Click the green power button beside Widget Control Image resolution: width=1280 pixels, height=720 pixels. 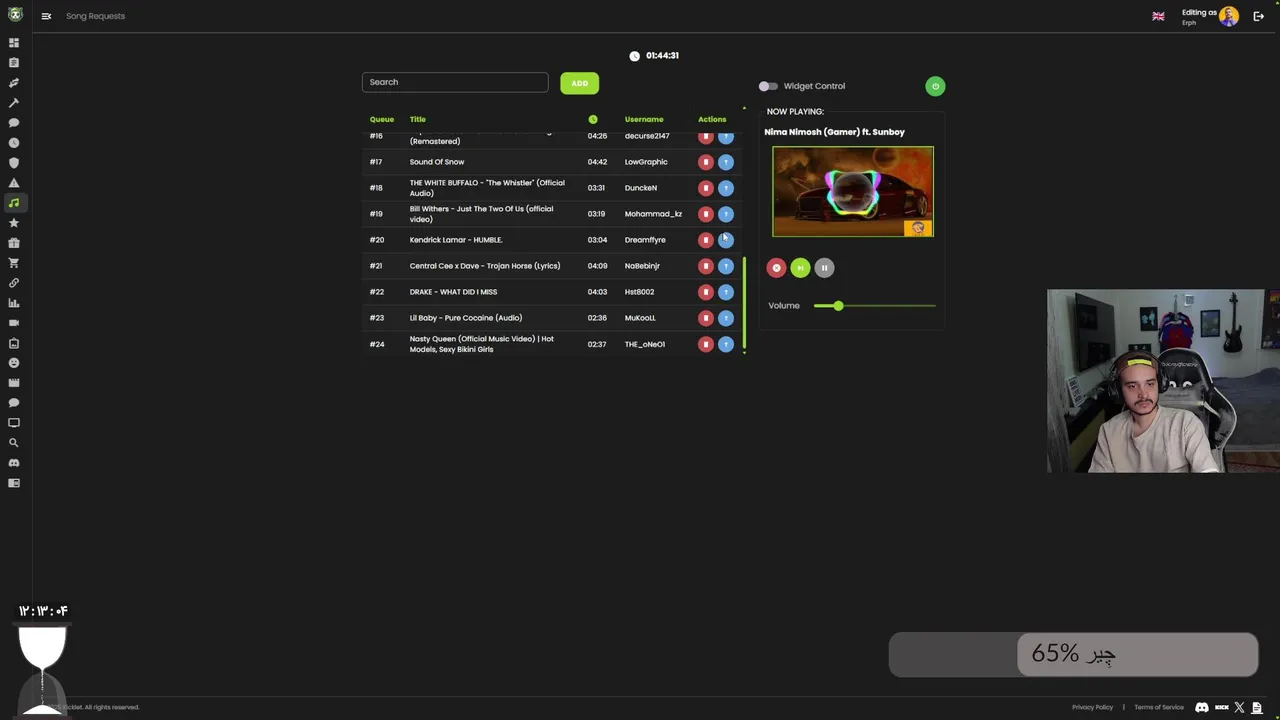pyautogui.click(x=935, y=86)
